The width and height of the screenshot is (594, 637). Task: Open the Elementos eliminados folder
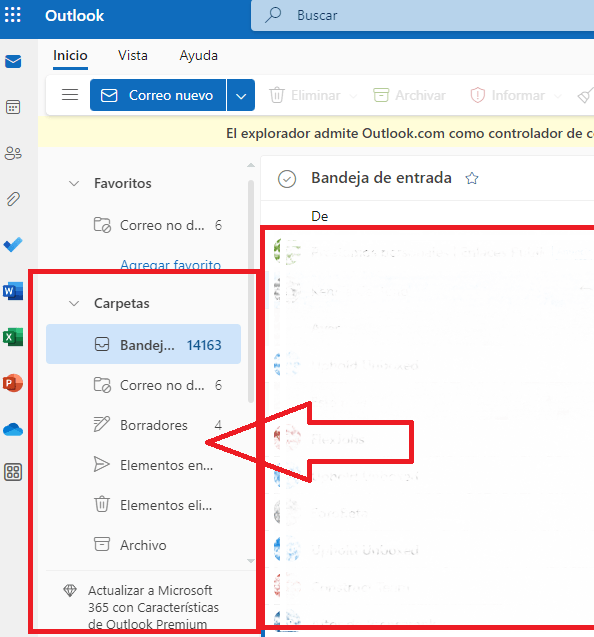pos(143,505)
